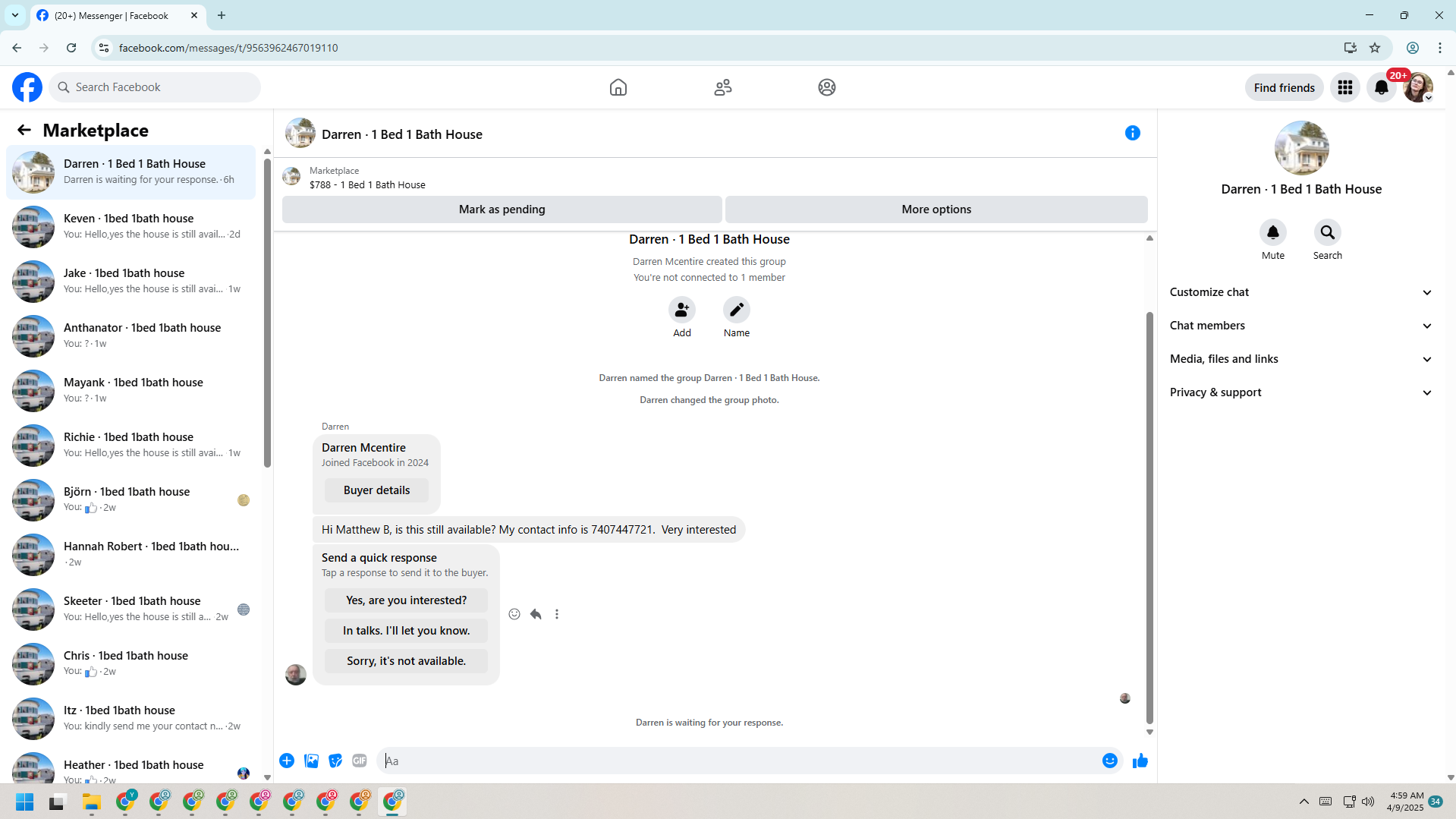
Task: Open the Friends icon in top navigation
Action: [x=723, y=87]
